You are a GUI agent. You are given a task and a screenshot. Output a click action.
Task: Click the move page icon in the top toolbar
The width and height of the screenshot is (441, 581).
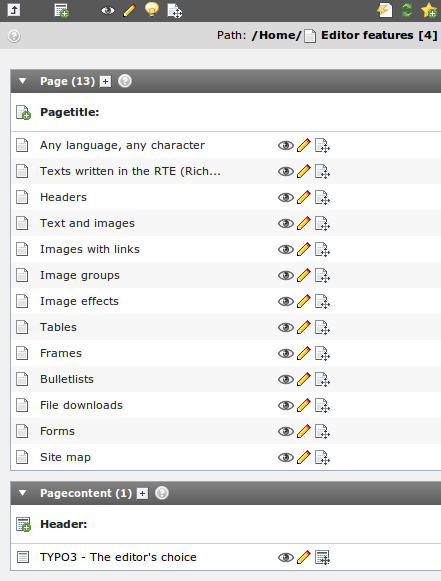pyautogui.click(x=174, y=11)
